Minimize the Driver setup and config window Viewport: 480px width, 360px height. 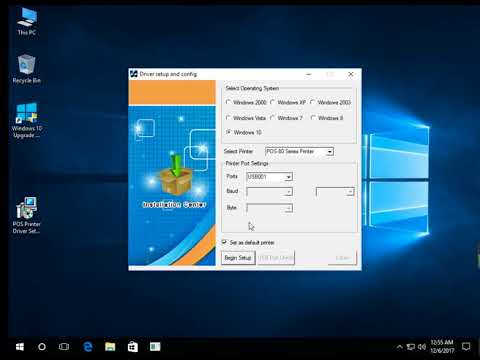(x=309, y=74)
